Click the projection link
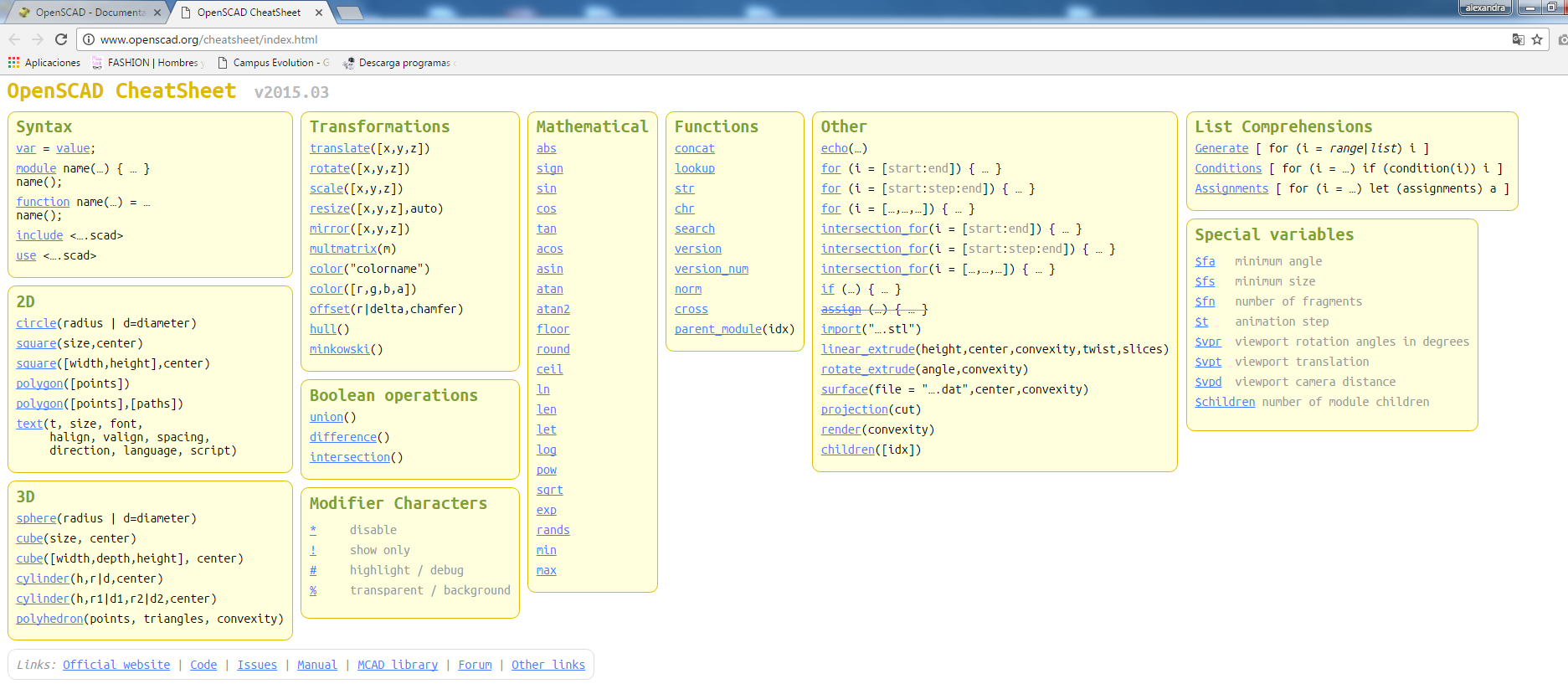Viewport: 1568px width, 689px height. [x=855, y=409]
